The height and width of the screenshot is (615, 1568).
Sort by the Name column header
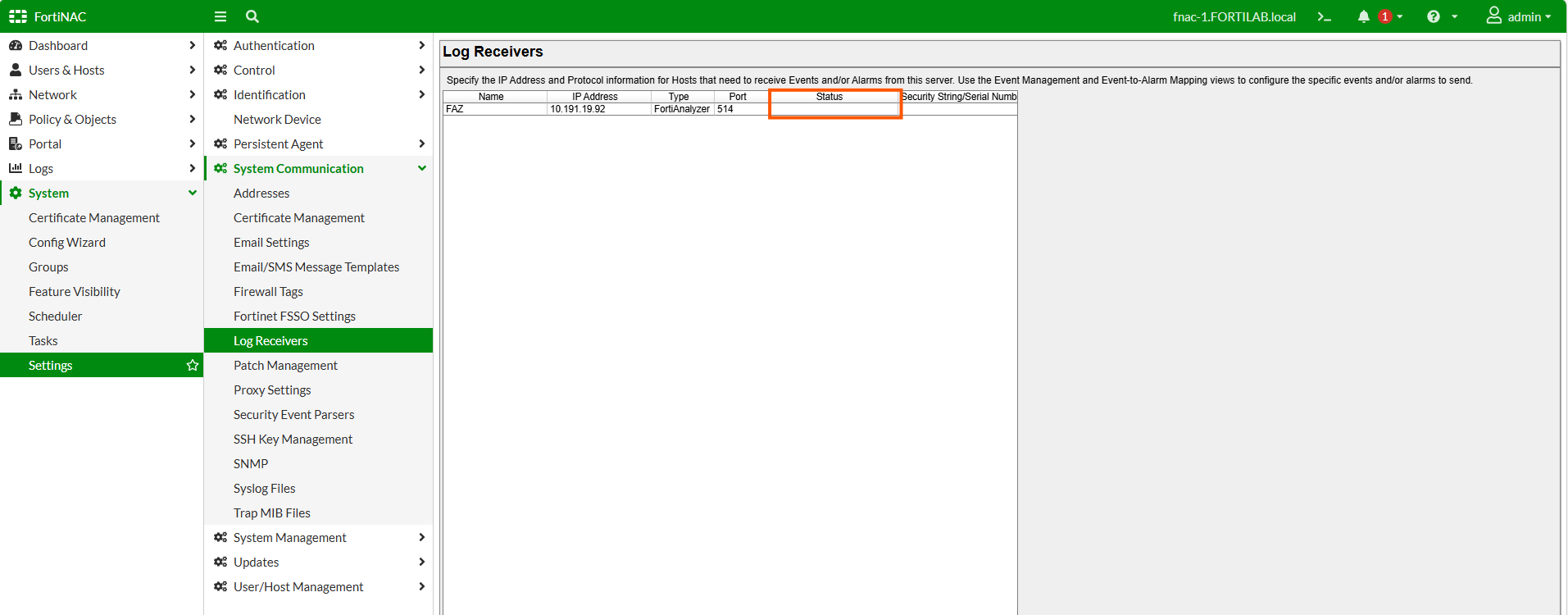point(495,97)
